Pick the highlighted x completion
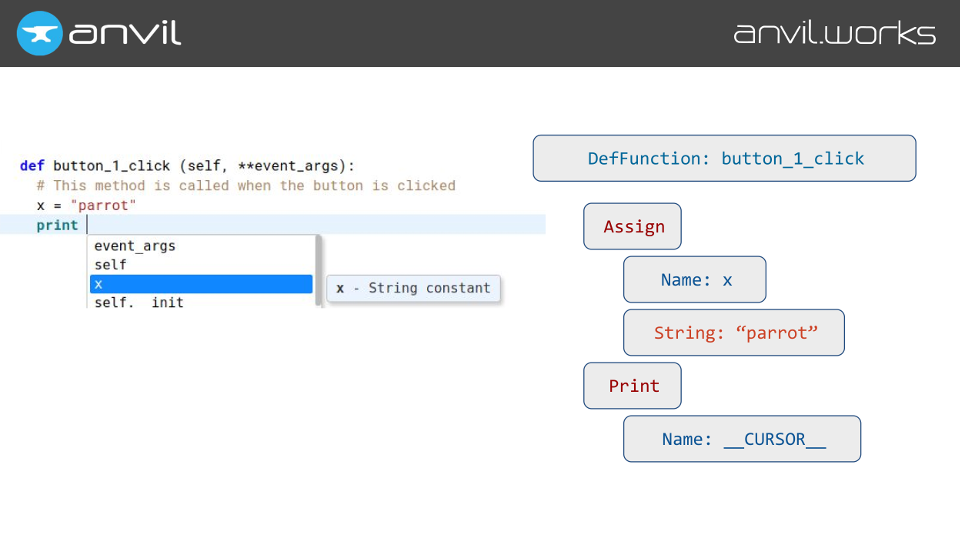The image size is (960, 540). 200,284
